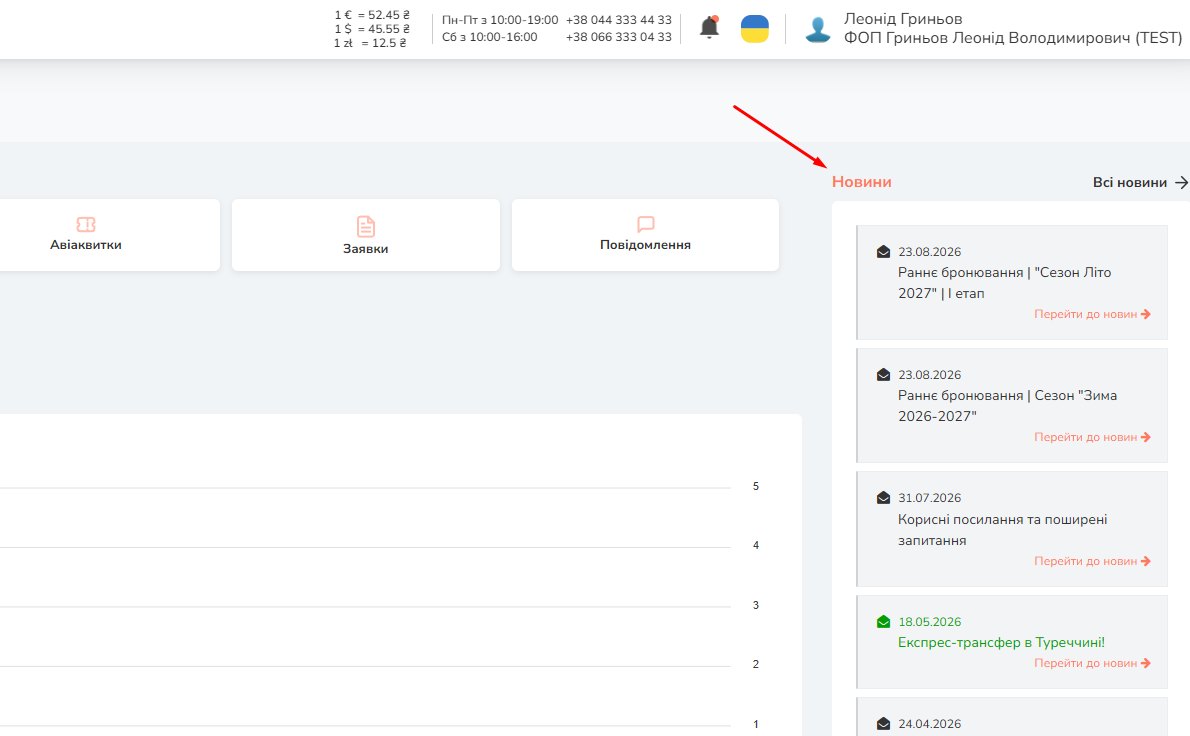Image resolution: width=1190 pixels, height=736 pixels.
Task: Click phone number +38 044 333 44 33
Action: (x=619, y=20)
